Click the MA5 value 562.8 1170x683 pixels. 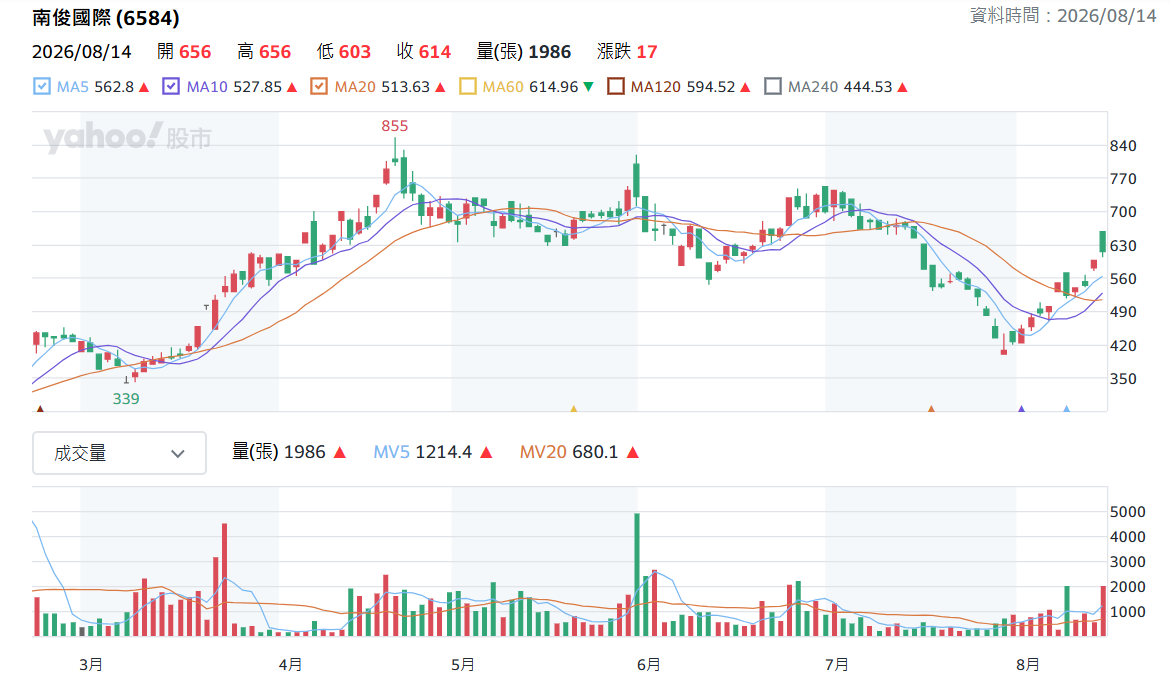[114, 87]
